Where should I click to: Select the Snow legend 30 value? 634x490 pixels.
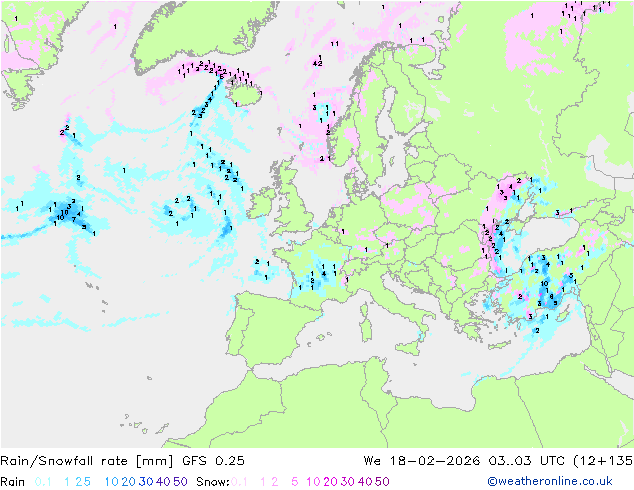tap(348, 482)
